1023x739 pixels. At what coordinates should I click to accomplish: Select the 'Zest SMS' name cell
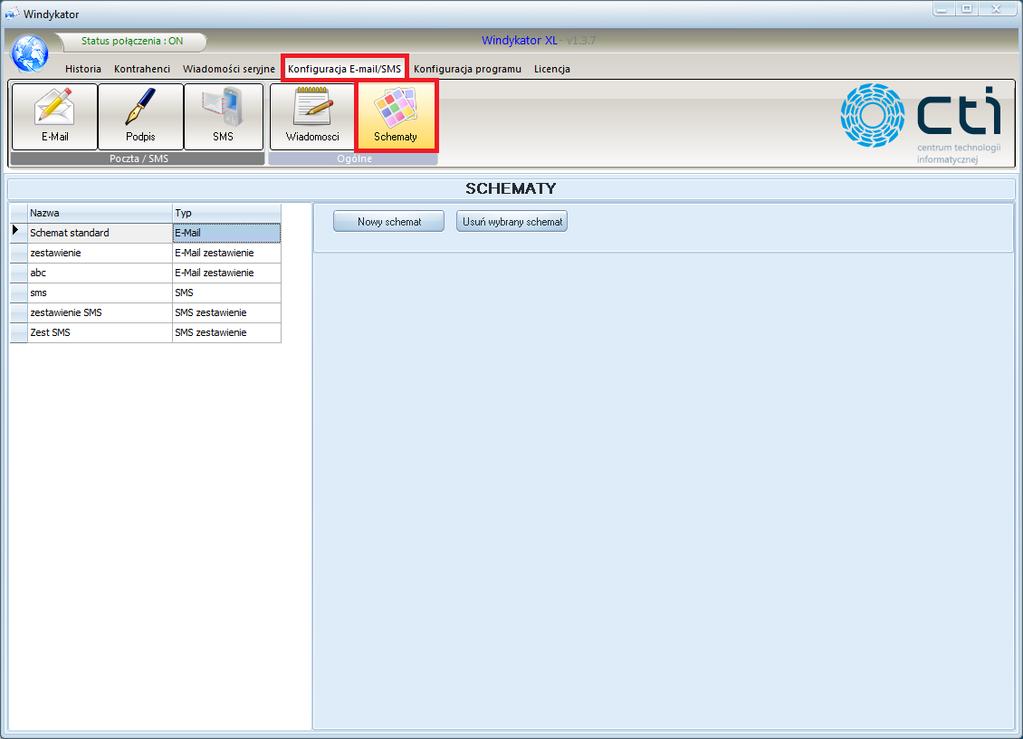pos(100,333)
